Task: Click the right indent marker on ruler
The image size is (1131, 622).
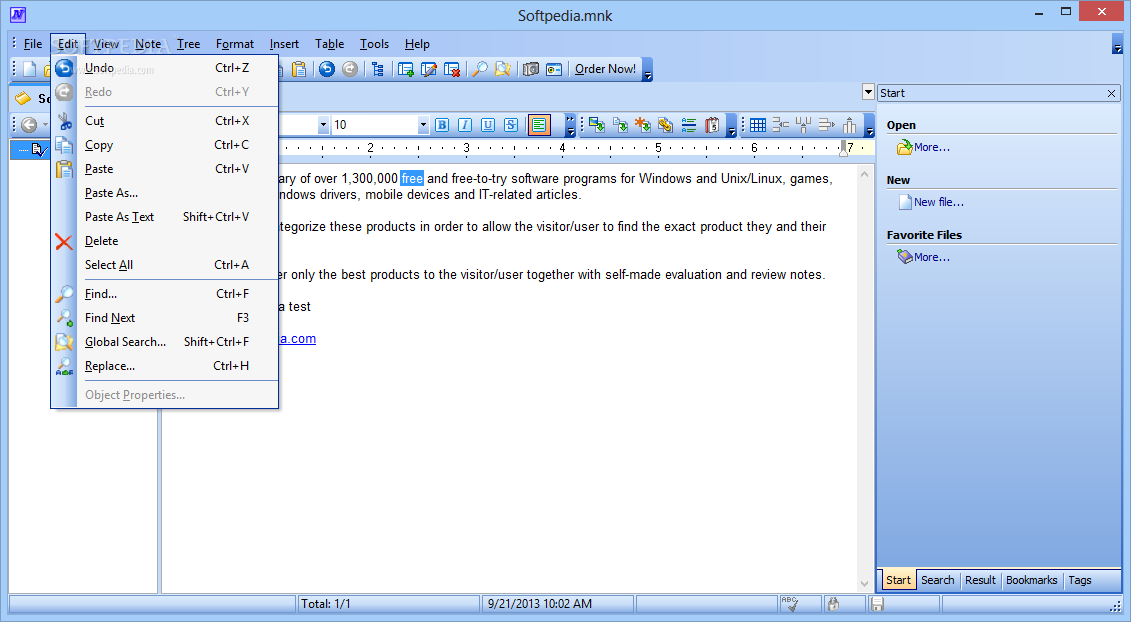Action: [x=843, y=149]
